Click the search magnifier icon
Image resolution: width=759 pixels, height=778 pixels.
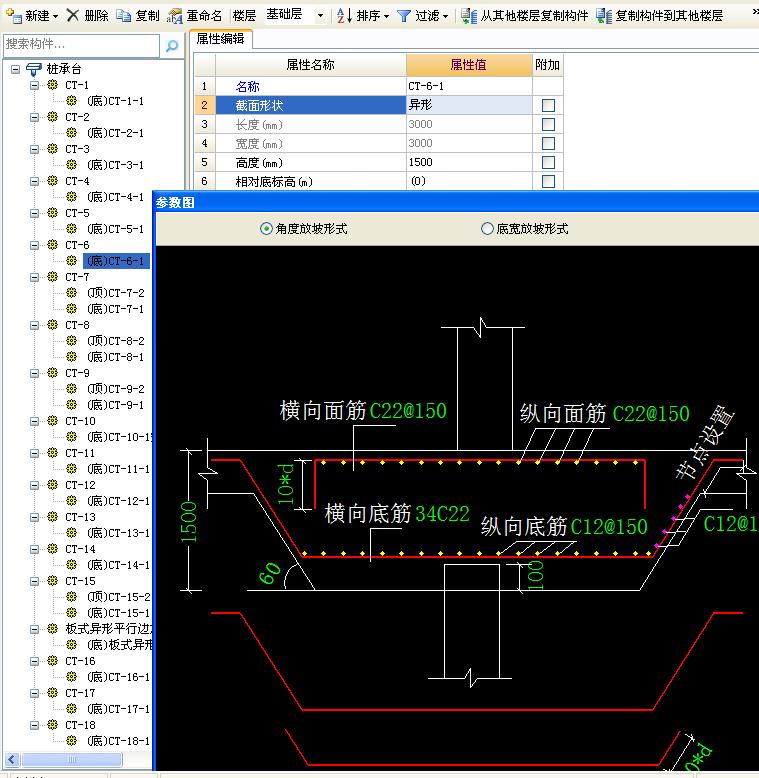(172, 46)
